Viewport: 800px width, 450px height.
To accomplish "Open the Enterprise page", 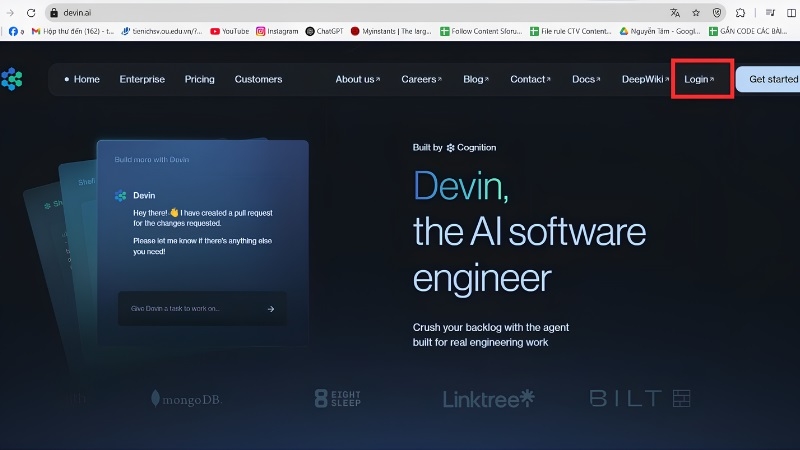I will point(142,79).
